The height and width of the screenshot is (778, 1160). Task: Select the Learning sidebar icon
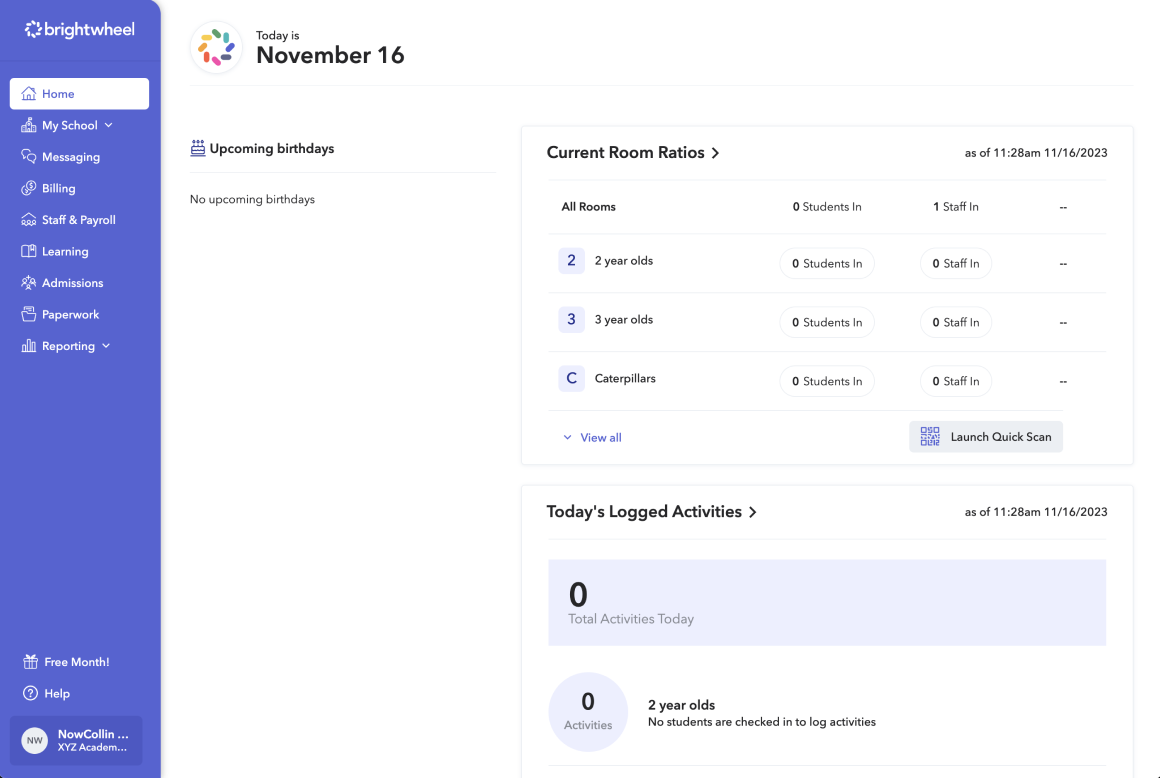pos(28,251)
